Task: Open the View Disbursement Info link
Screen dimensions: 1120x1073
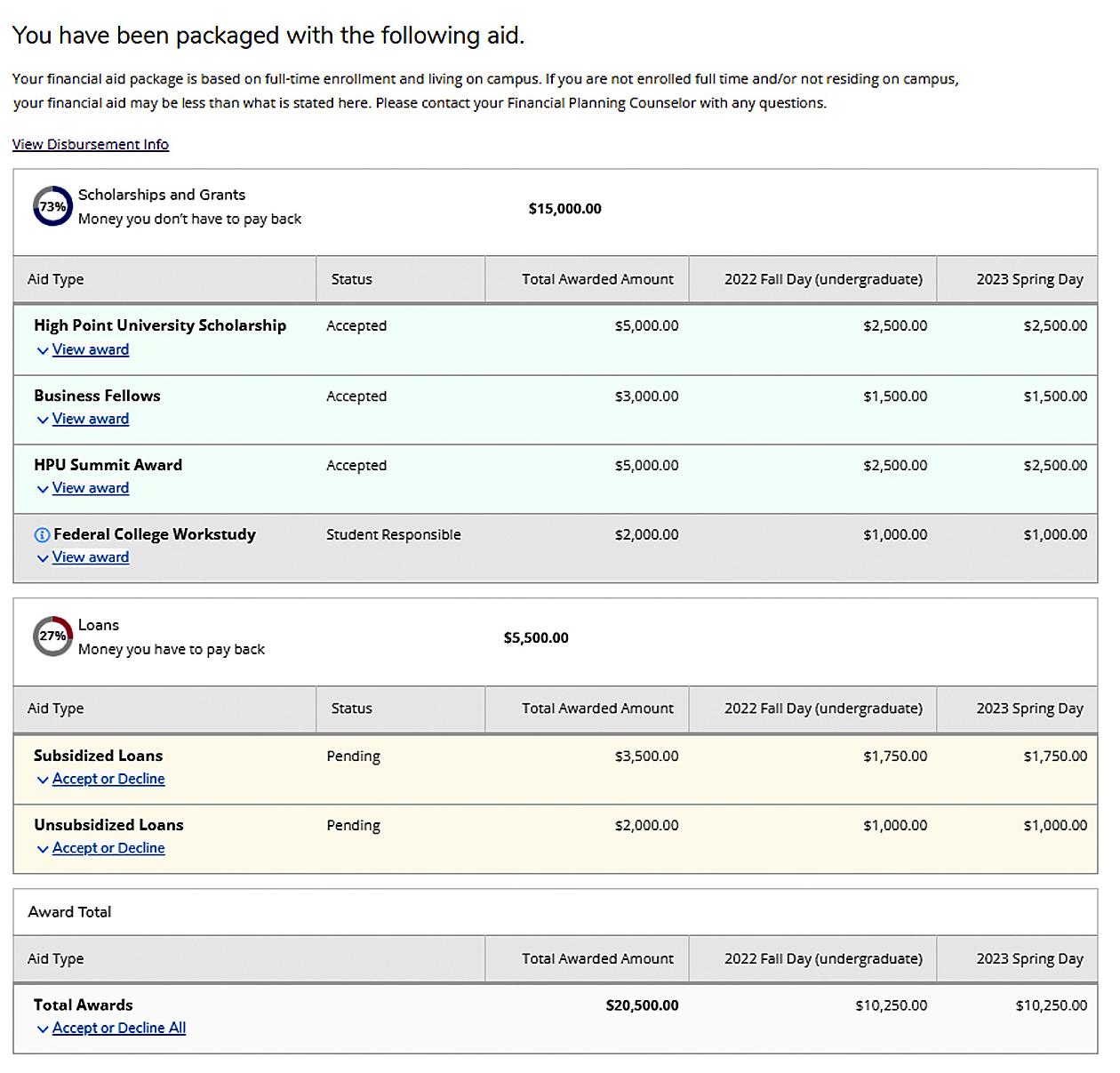Action: 91,144
